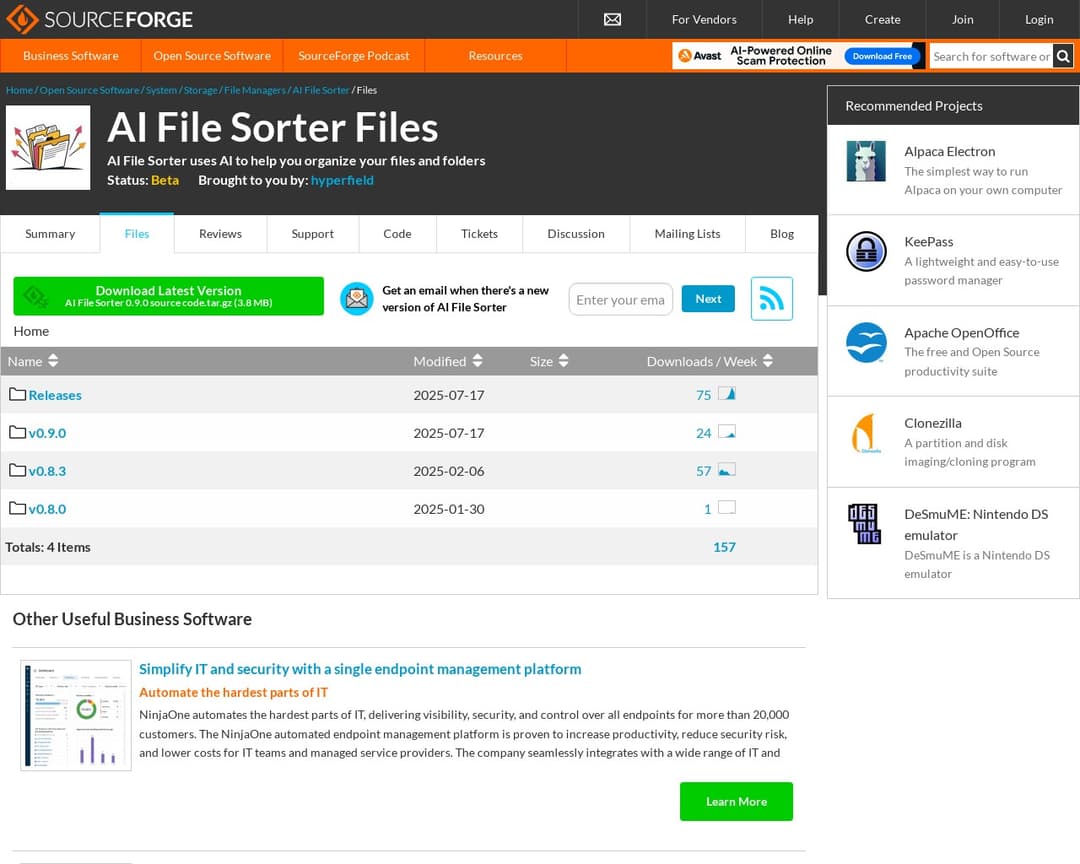Open the Blog tab
This screenshot has height=864, width=1080.
click(782, 234)
